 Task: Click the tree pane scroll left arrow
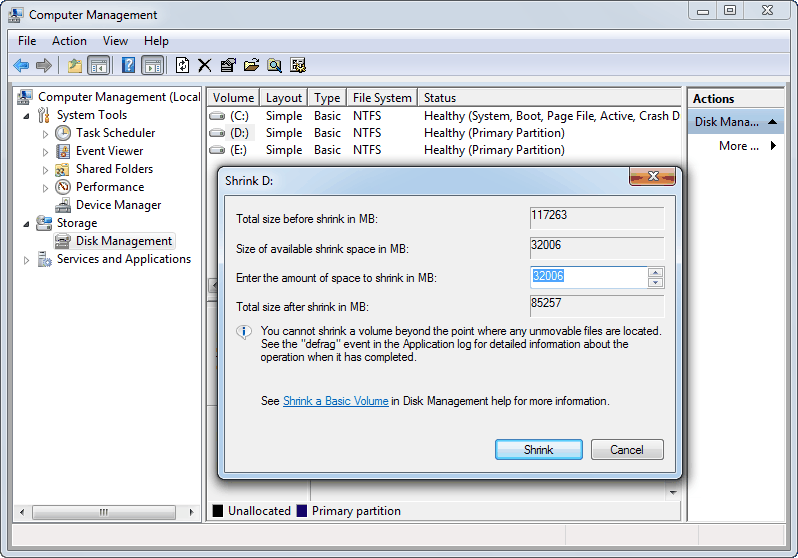click(22, 512)
